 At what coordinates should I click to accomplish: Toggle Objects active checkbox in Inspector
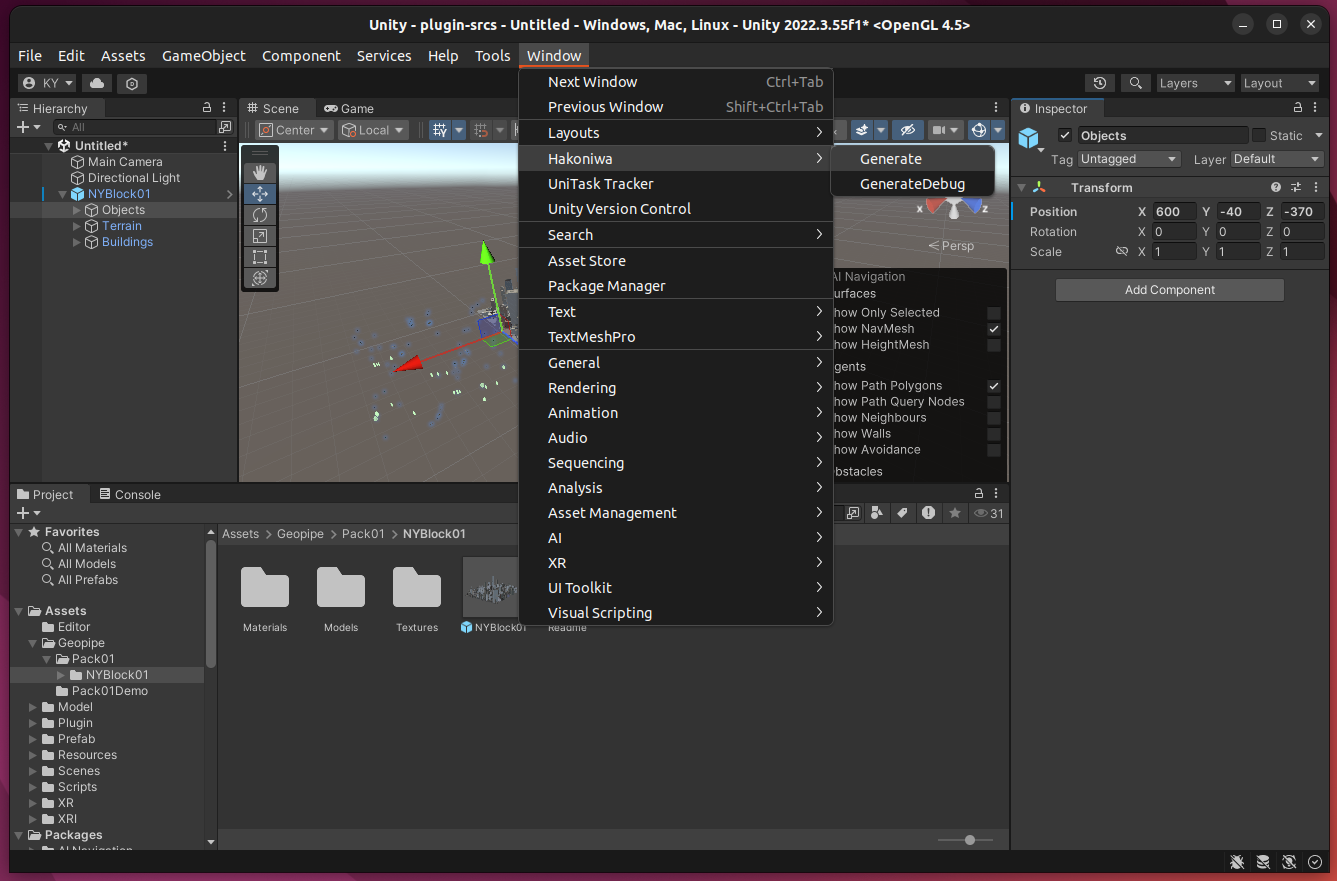(1065, 135)
